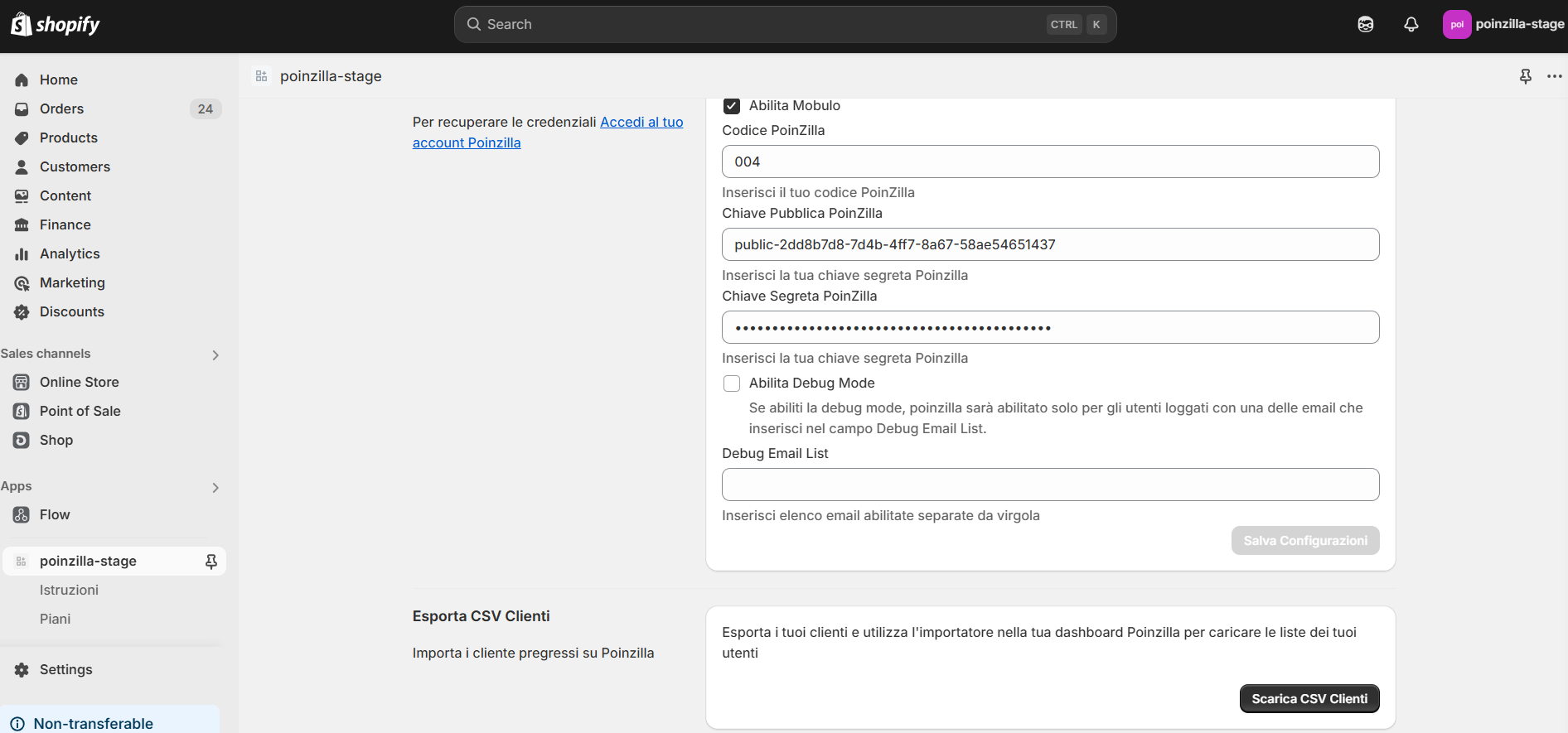1568x733 pixels.
Task: Click the Discounts badge icon
Action: (x=22, y=311)
